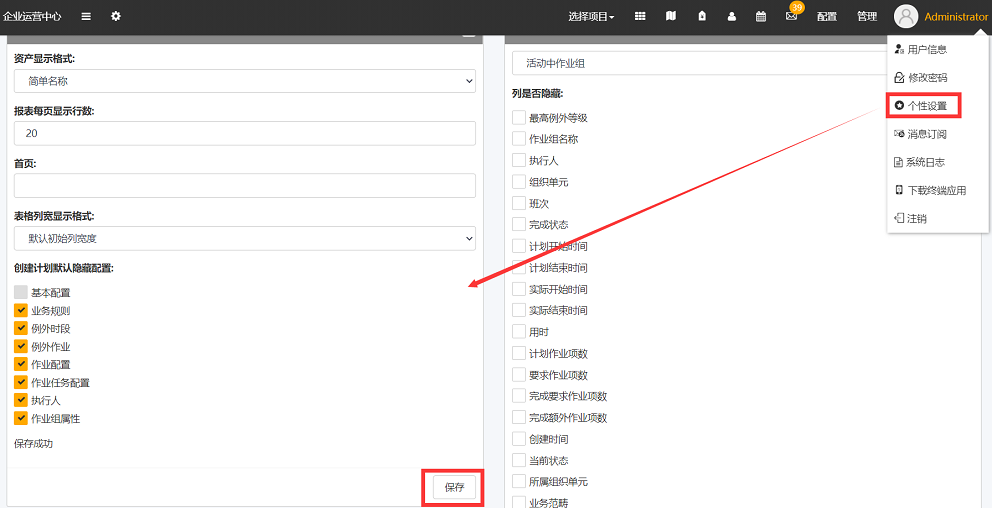
Task: Open the gear settings icon beside the hamburger menu
Action: coord(116,16)
